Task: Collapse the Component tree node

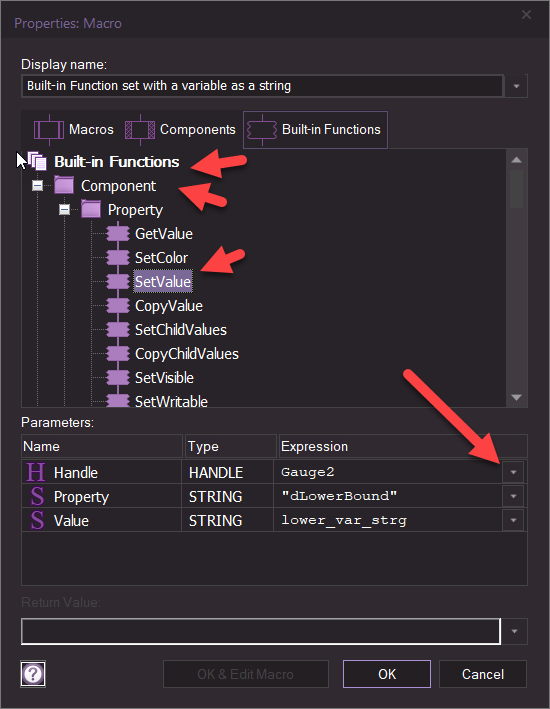Action: (x=38, y=185)
